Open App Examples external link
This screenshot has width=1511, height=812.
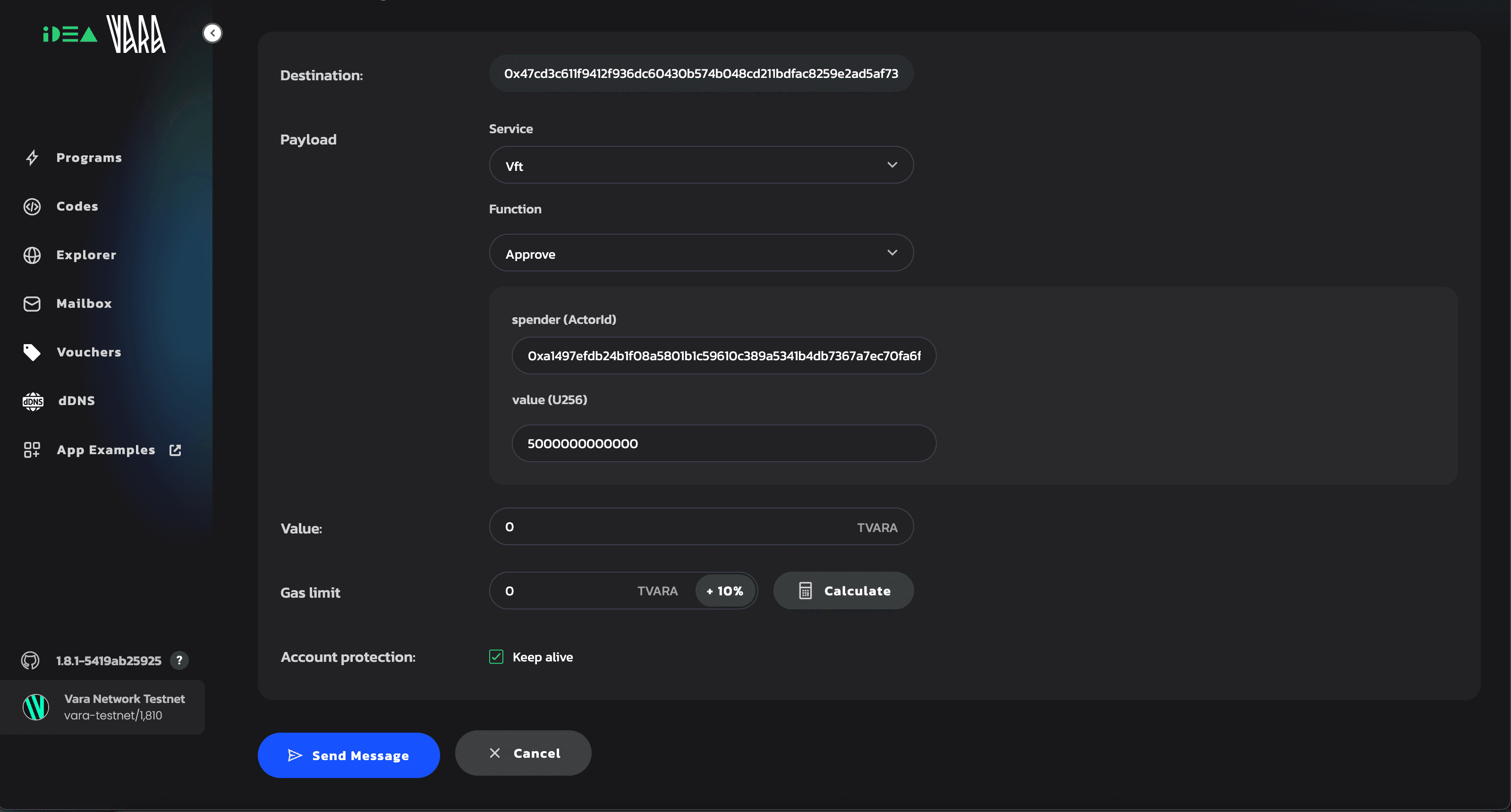click(x=106, y=450)
